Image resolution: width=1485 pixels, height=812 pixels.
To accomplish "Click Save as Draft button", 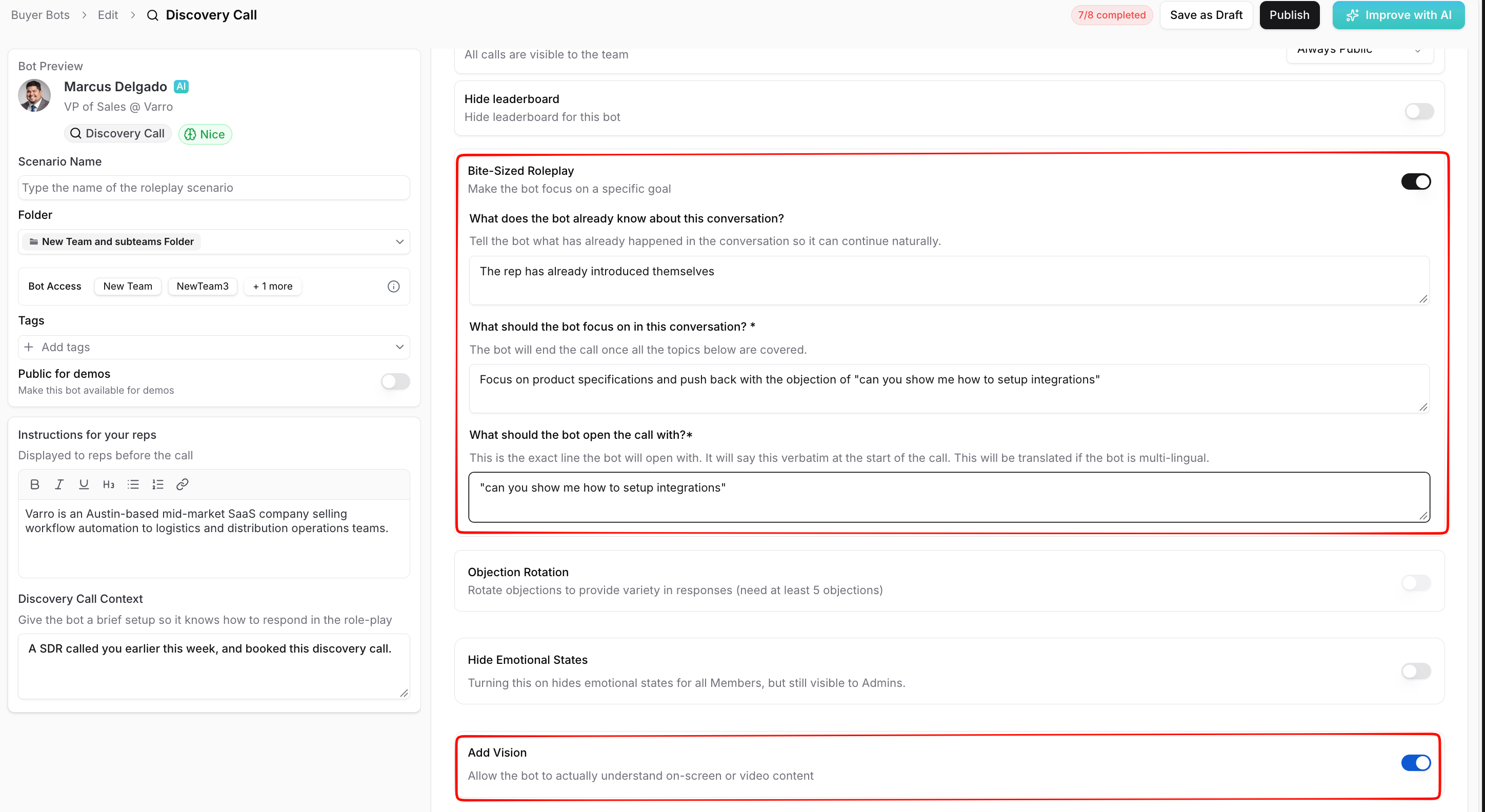I will [1206, 15].
